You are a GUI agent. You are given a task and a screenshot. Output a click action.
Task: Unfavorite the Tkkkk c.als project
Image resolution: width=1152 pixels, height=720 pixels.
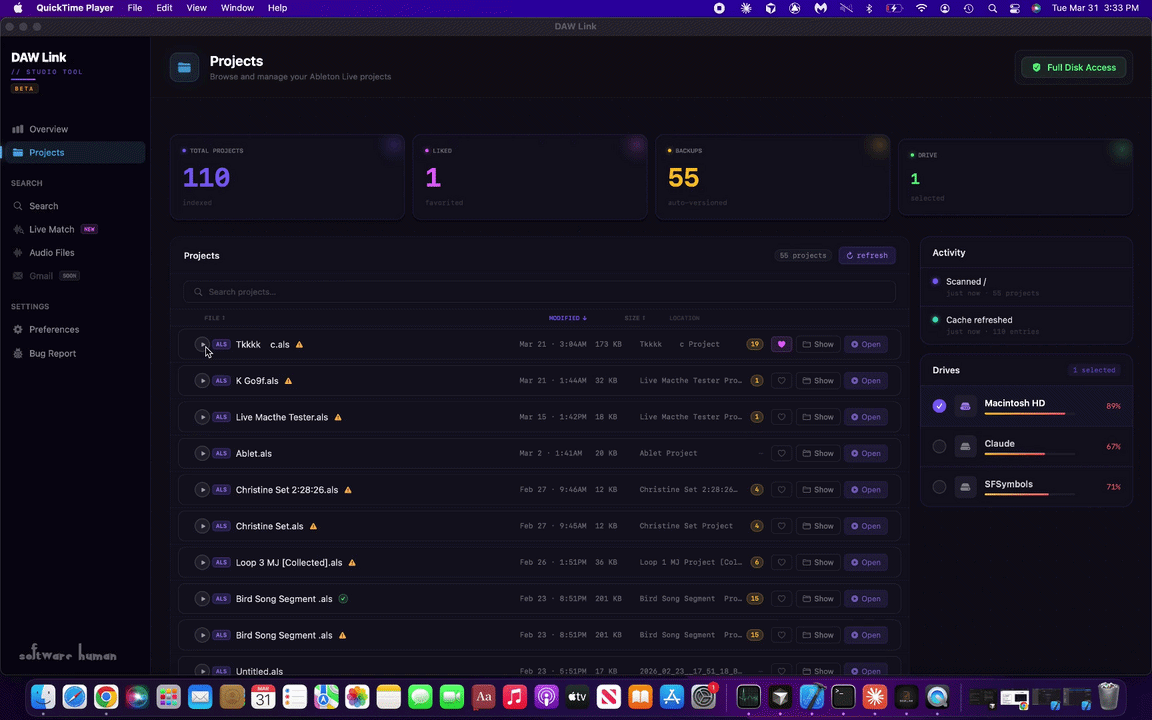(781, 344)
